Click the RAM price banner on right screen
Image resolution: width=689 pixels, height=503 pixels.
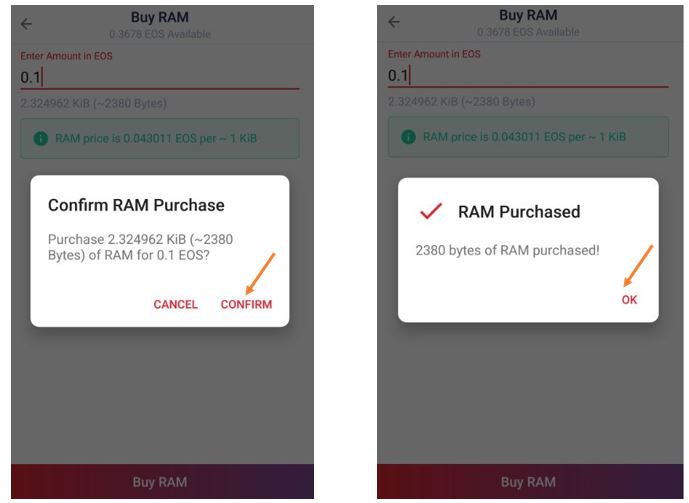tap(528, 137)
